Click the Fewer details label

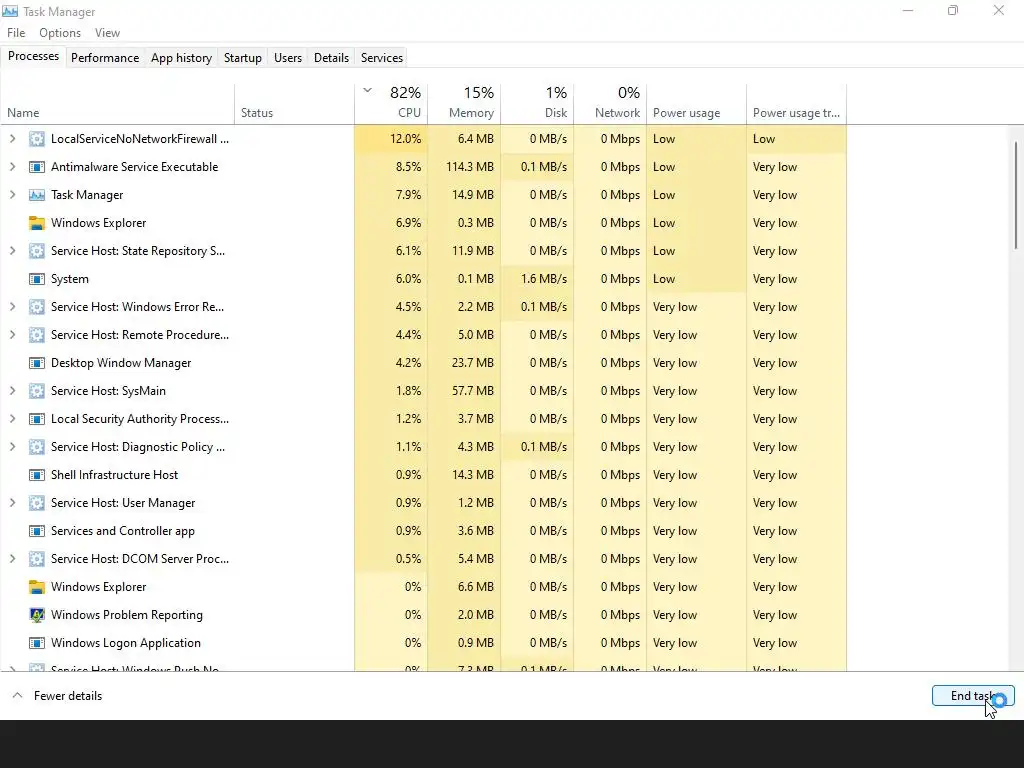point(68,696)
